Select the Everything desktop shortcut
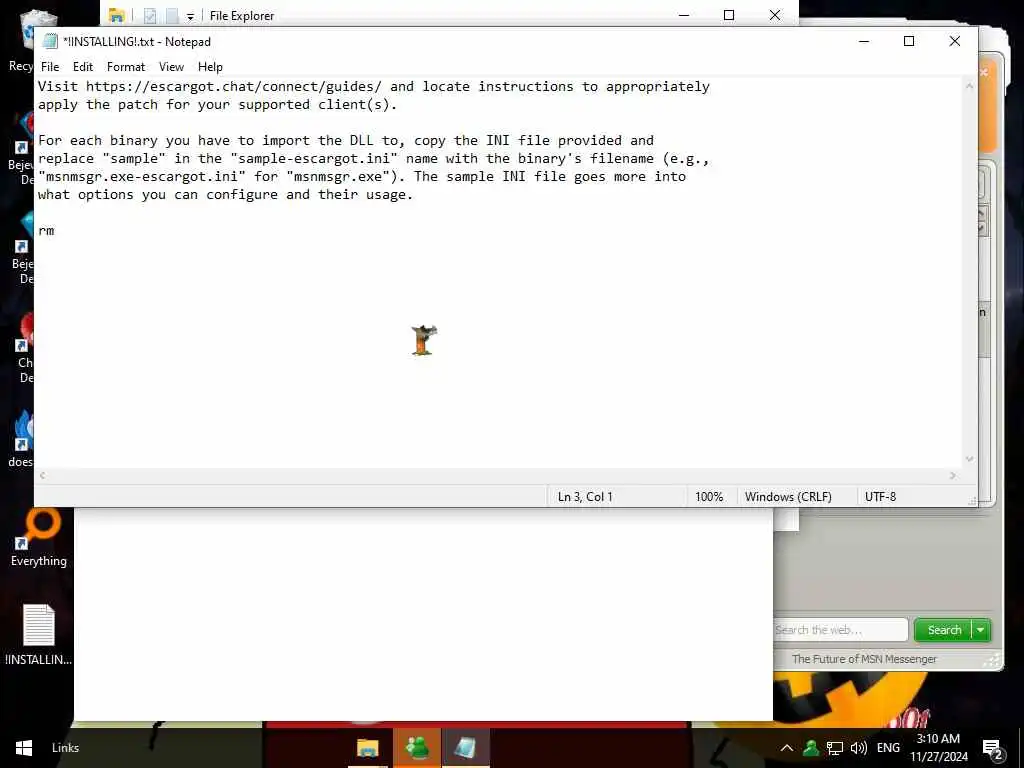 click(x=39, y=539)
